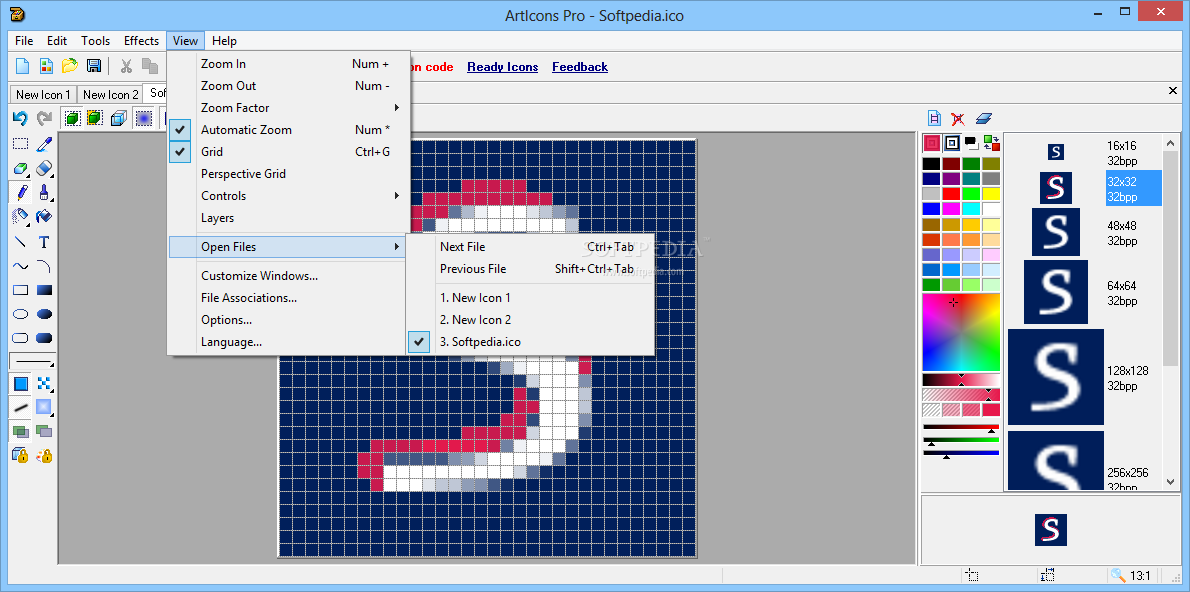
Task: Toggle the blue wireframe cube button
Action: coord(118,118)
